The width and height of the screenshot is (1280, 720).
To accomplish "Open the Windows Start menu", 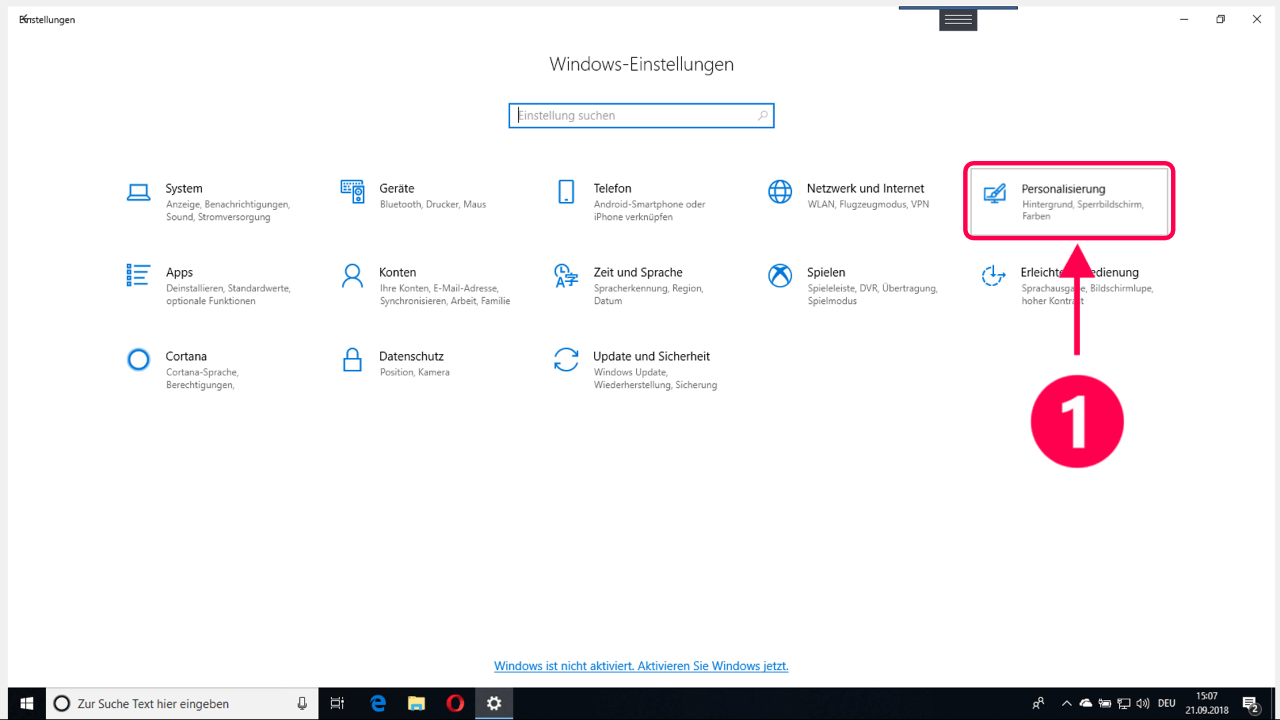I will coord(27,704).
